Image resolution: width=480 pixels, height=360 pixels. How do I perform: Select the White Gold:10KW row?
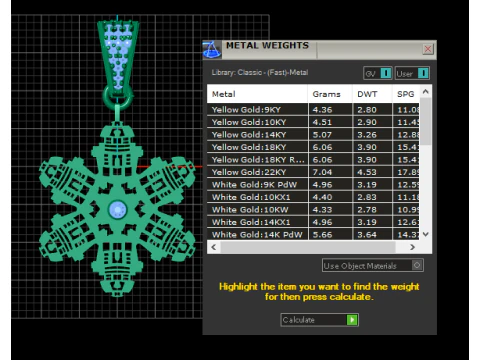point(313,210)
